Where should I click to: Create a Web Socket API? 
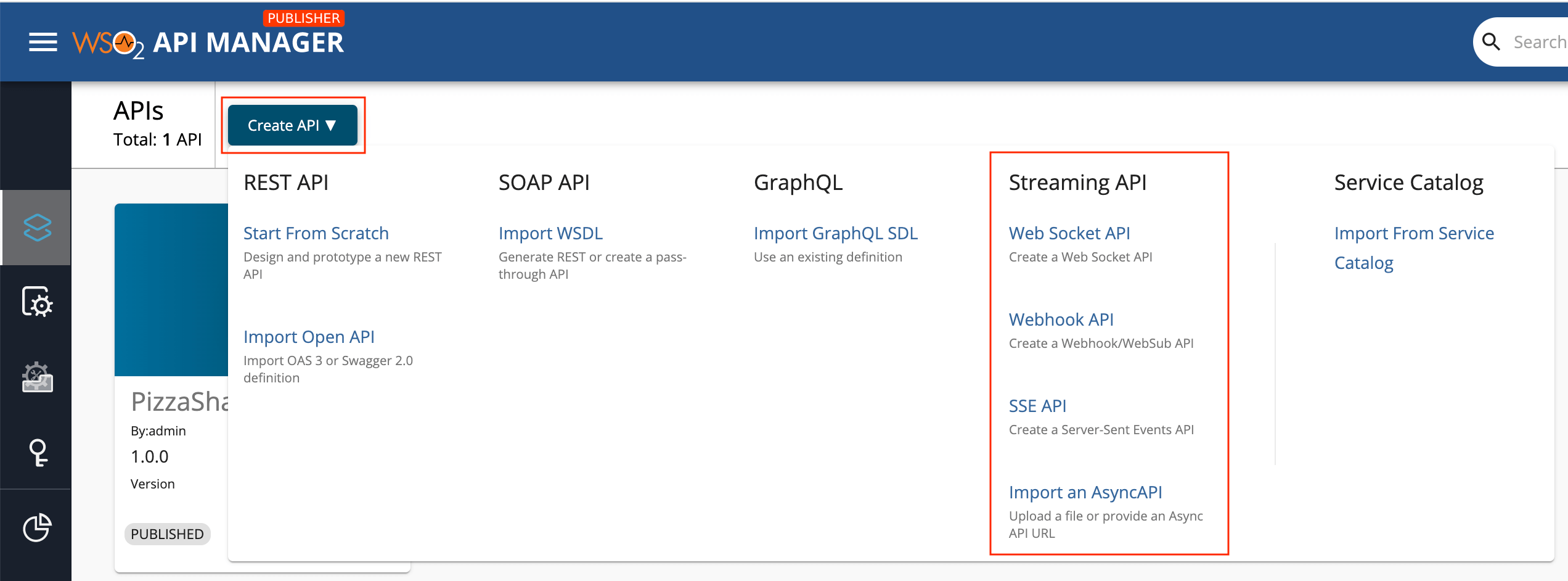(x=1069, y=233)
